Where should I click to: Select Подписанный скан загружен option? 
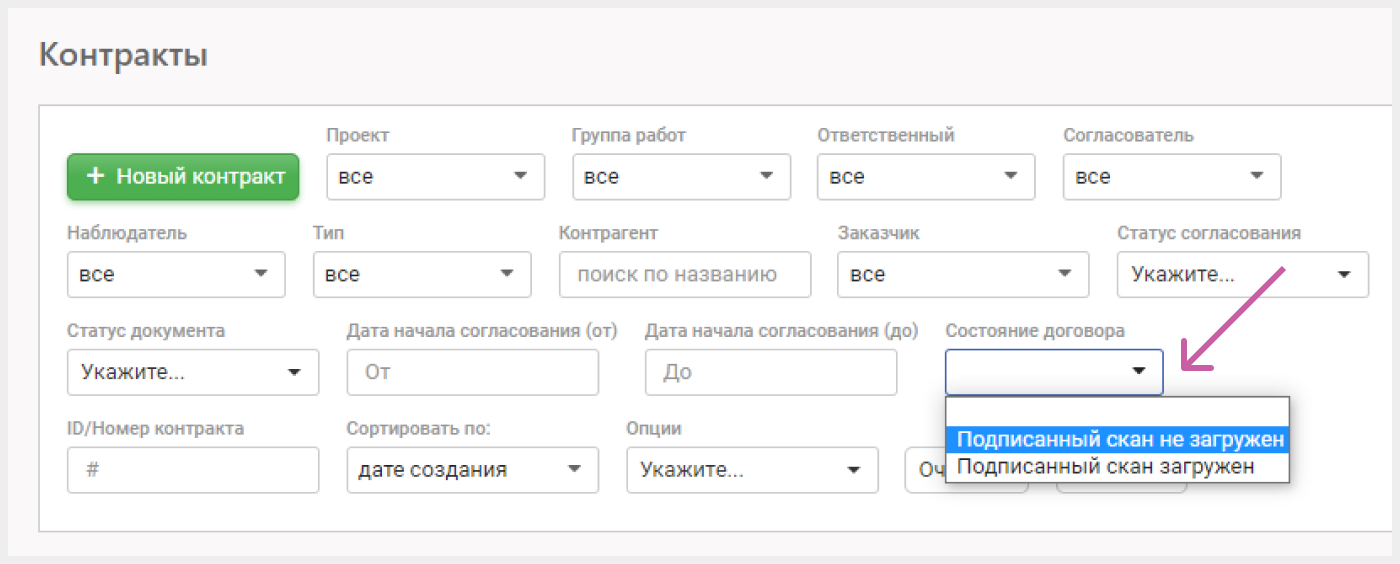pos(1117,466)
